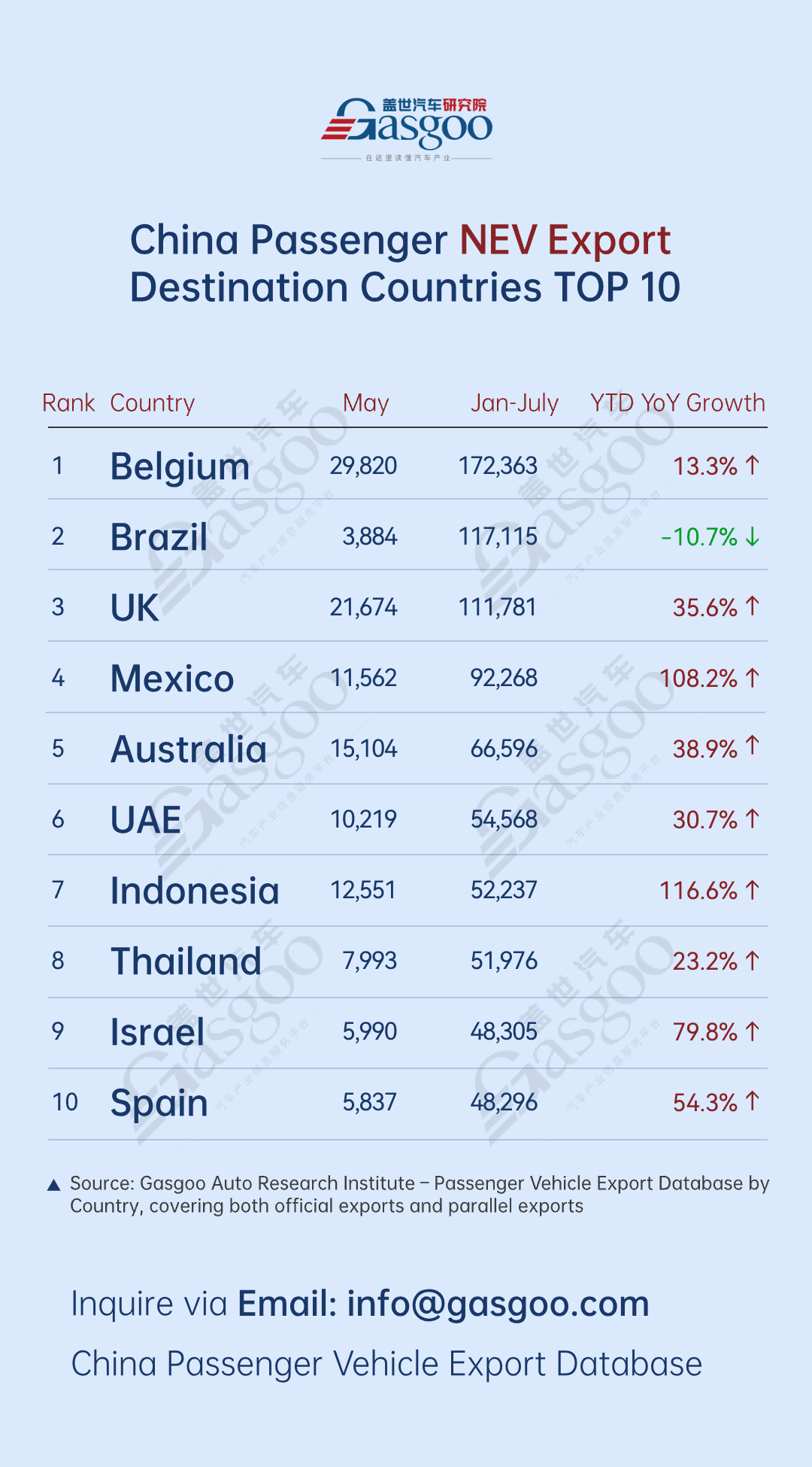Click the up arrow beside Spain's 54.3%
The height and width of the screenshot is (1467, 812).
pyautogui.click(x=753, y=1103)
